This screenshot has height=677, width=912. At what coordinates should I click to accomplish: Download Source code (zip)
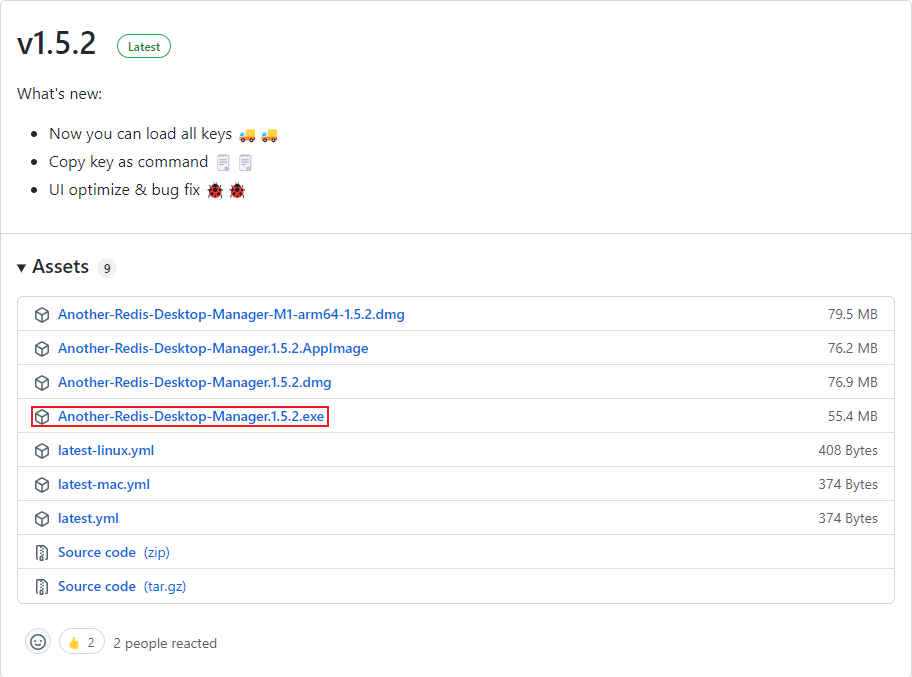113,553
